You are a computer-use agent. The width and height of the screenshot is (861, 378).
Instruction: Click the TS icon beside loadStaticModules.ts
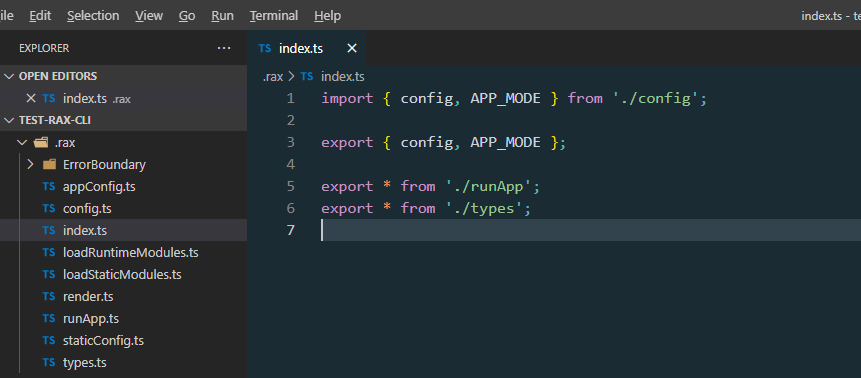(49, 275)
